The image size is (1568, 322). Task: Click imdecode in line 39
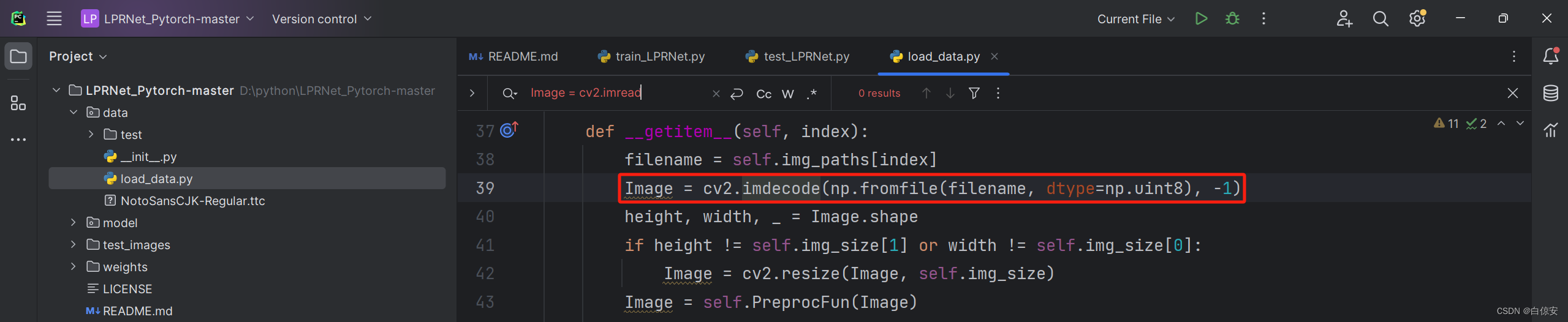[x=781, y=188]
